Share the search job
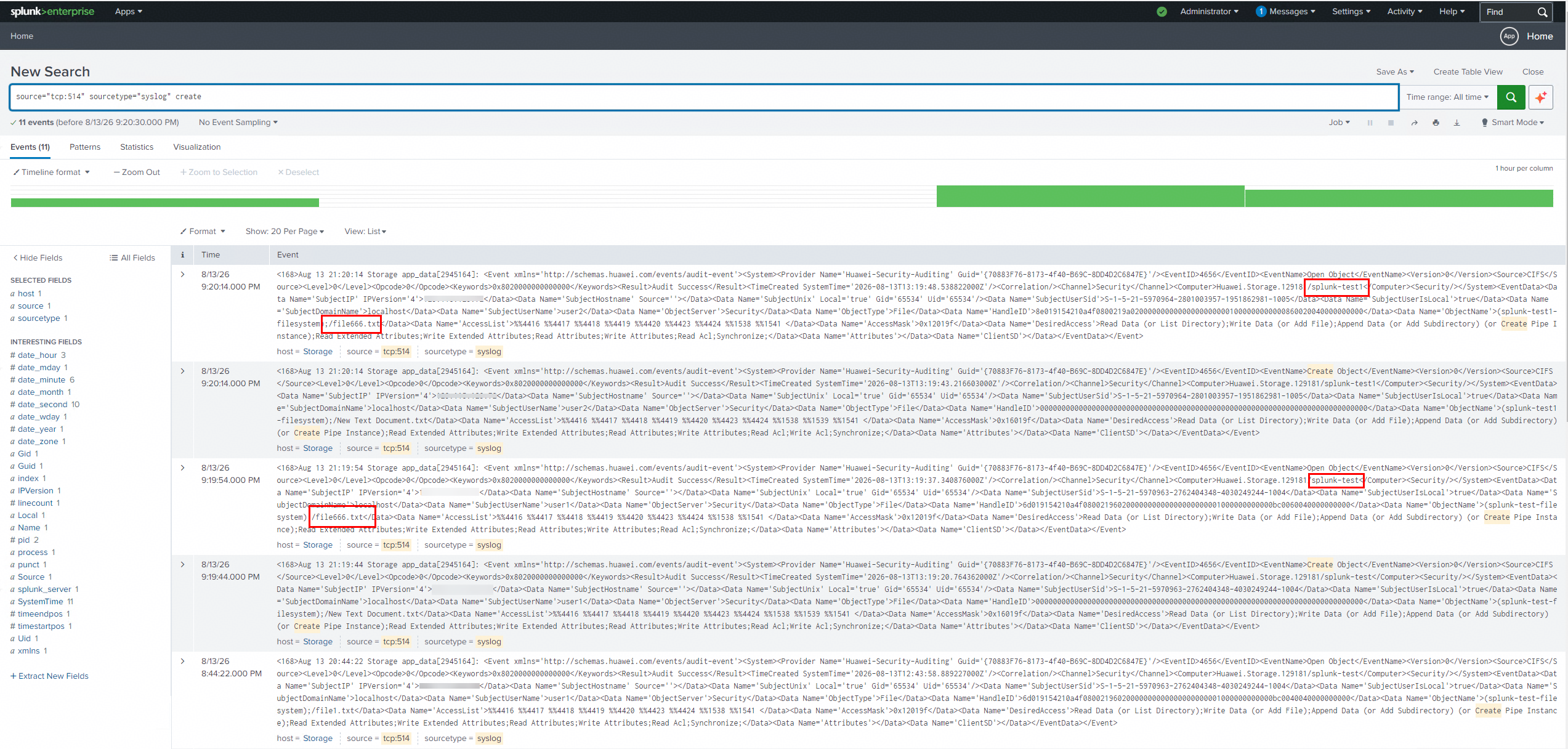The width and height of the screenshot is (1568, 749). point(1415,123)
